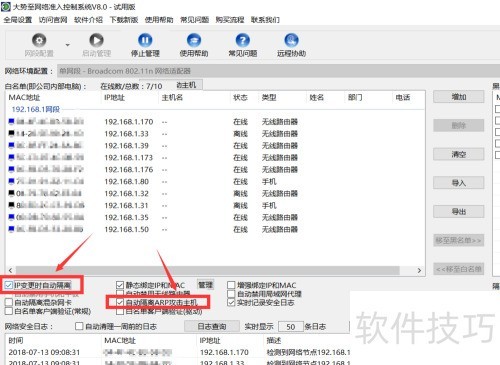Click the whitelist horizontal scrollbar right arrow
Viewport: 500px width, 365px height.
tap(419, 270)
